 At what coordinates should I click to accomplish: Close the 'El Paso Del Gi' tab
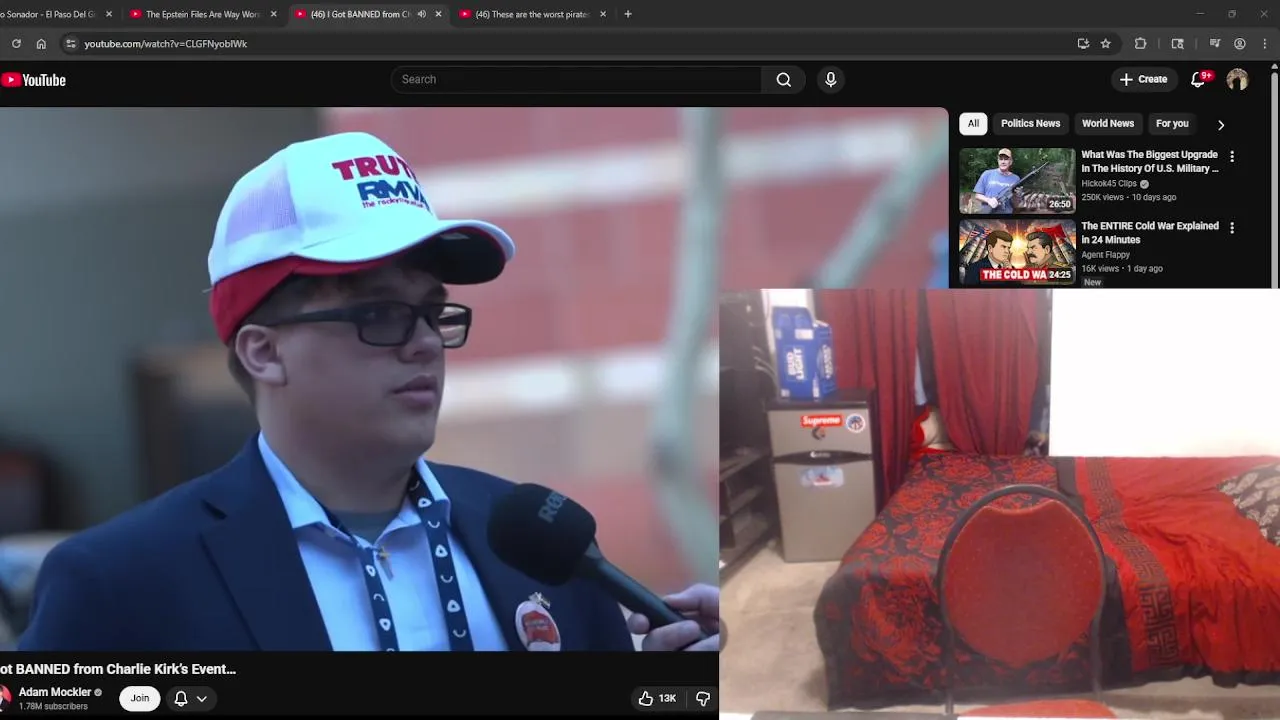[109, 15]
